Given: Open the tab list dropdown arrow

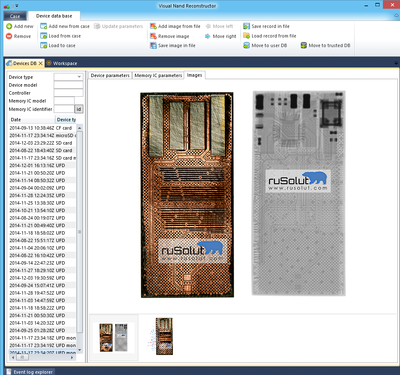Looking at the screenshot, I should 396,63.
